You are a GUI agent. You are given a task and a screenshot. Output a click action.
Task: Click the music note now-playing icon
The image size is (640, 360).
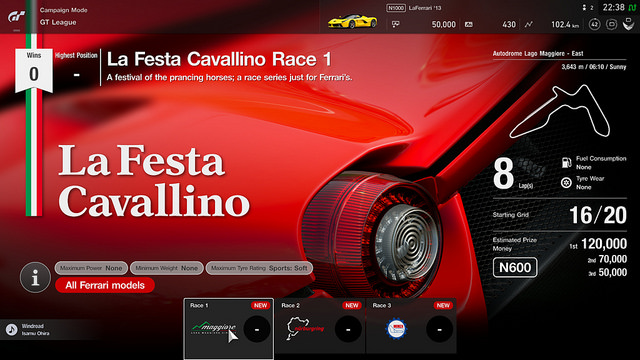[x=11, y=329]
